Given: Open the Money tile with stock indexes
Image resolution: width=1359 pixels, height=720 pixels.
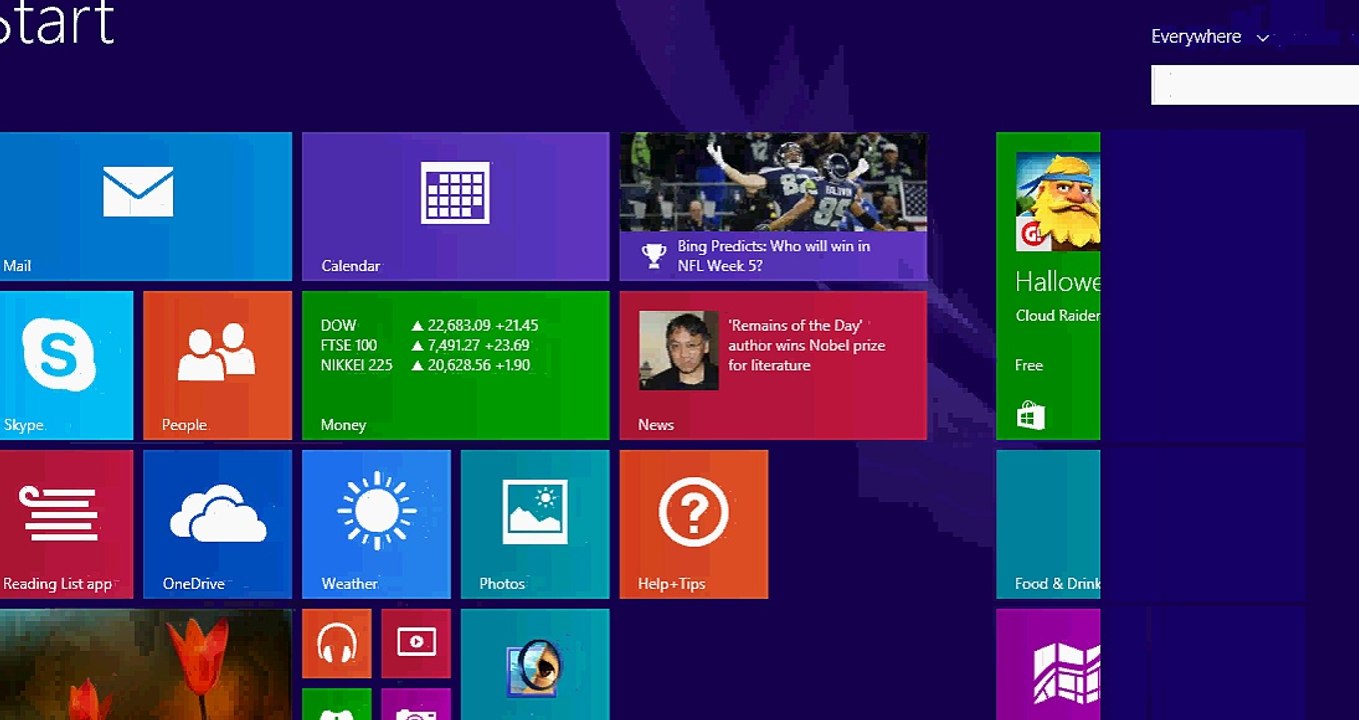Looking at the screenshot, I should tap(455, 365).
